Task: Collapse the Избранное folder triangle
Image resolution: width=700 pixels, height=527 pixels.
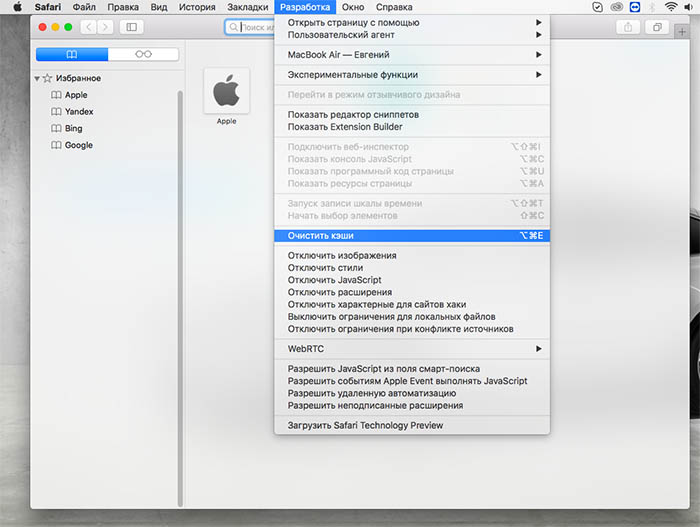Action: pos(37,78)
